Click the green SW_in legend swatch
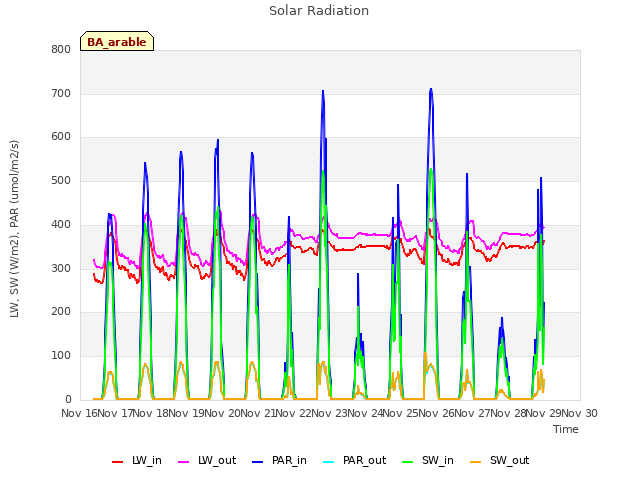The height and width of the screenshot is (480, 640). [x=408, y=462]
